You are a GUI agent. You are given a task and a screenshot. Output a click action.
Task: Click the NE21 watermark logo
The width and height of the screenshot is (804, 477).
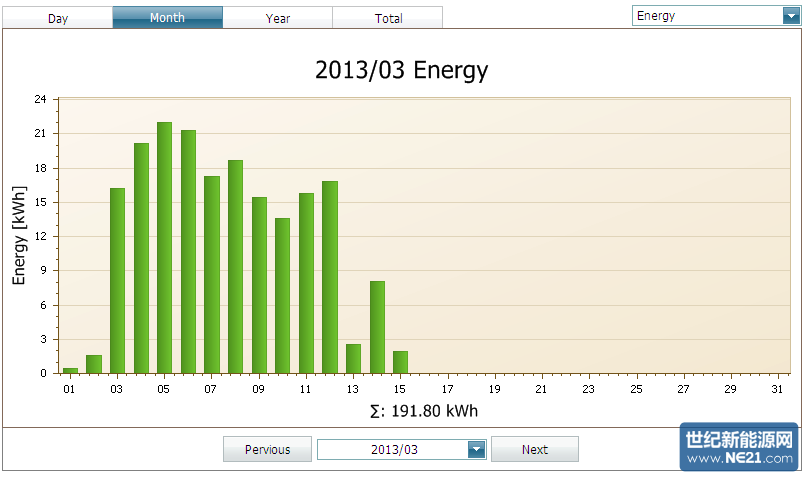(x=740, y=448)
